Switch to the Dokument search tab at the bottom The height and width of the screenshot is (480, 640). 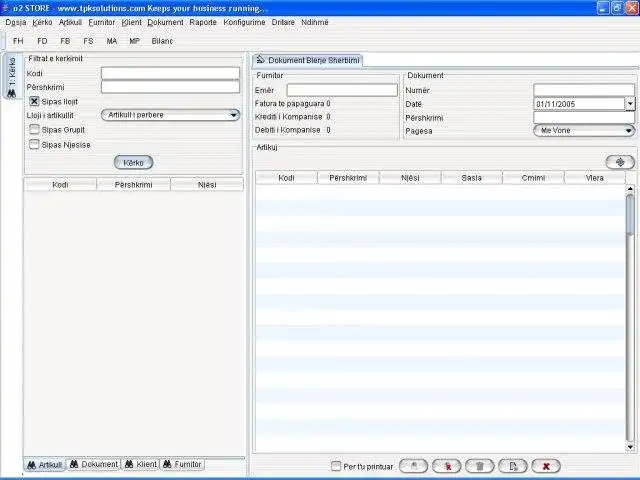pos(93,464)
